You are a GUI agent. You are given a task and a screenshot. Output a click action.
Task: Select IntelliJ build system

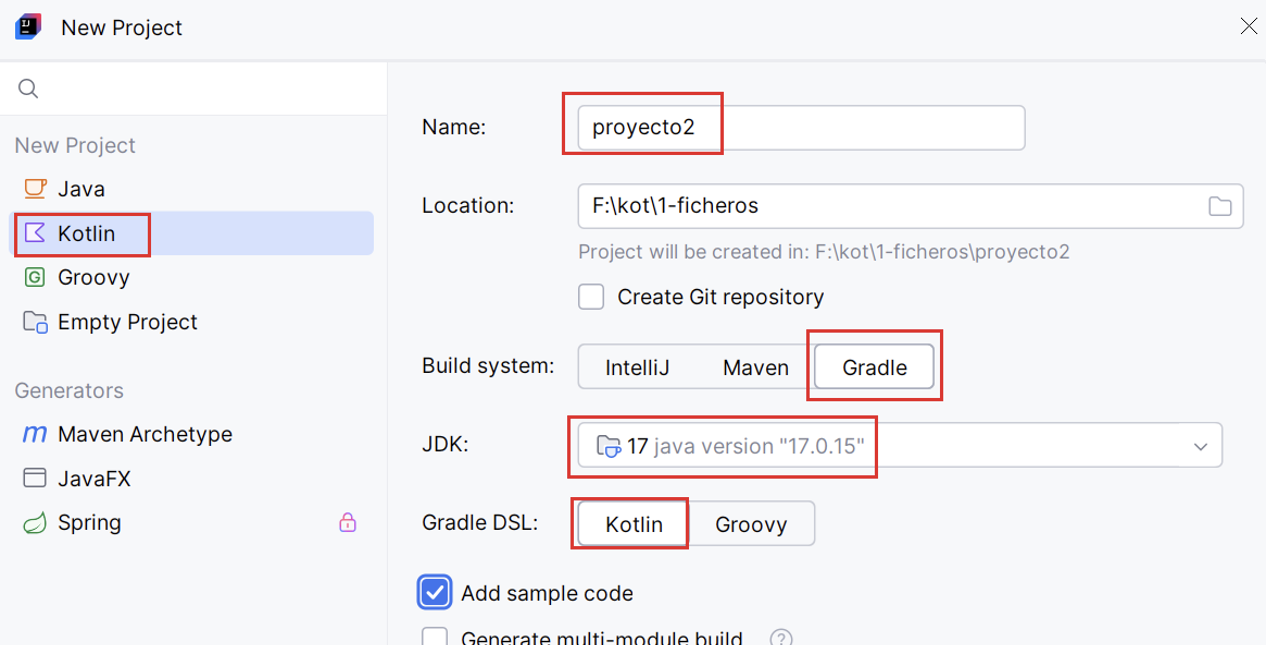pyautogui.click(x=637, y=367)
